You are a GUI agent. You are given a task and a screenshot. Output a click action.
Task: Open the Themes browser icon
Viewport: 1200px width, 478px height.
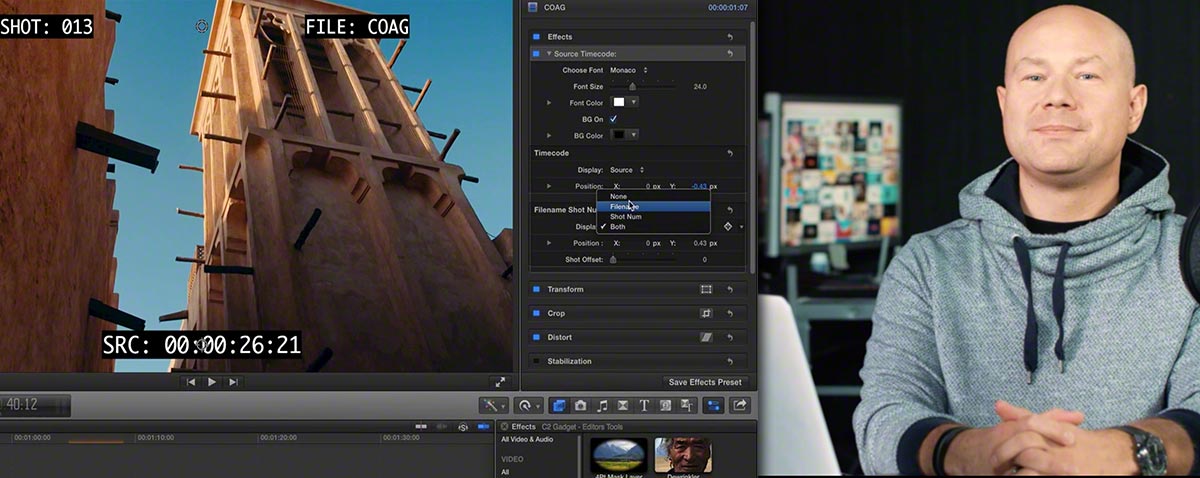tap(687, 405)
